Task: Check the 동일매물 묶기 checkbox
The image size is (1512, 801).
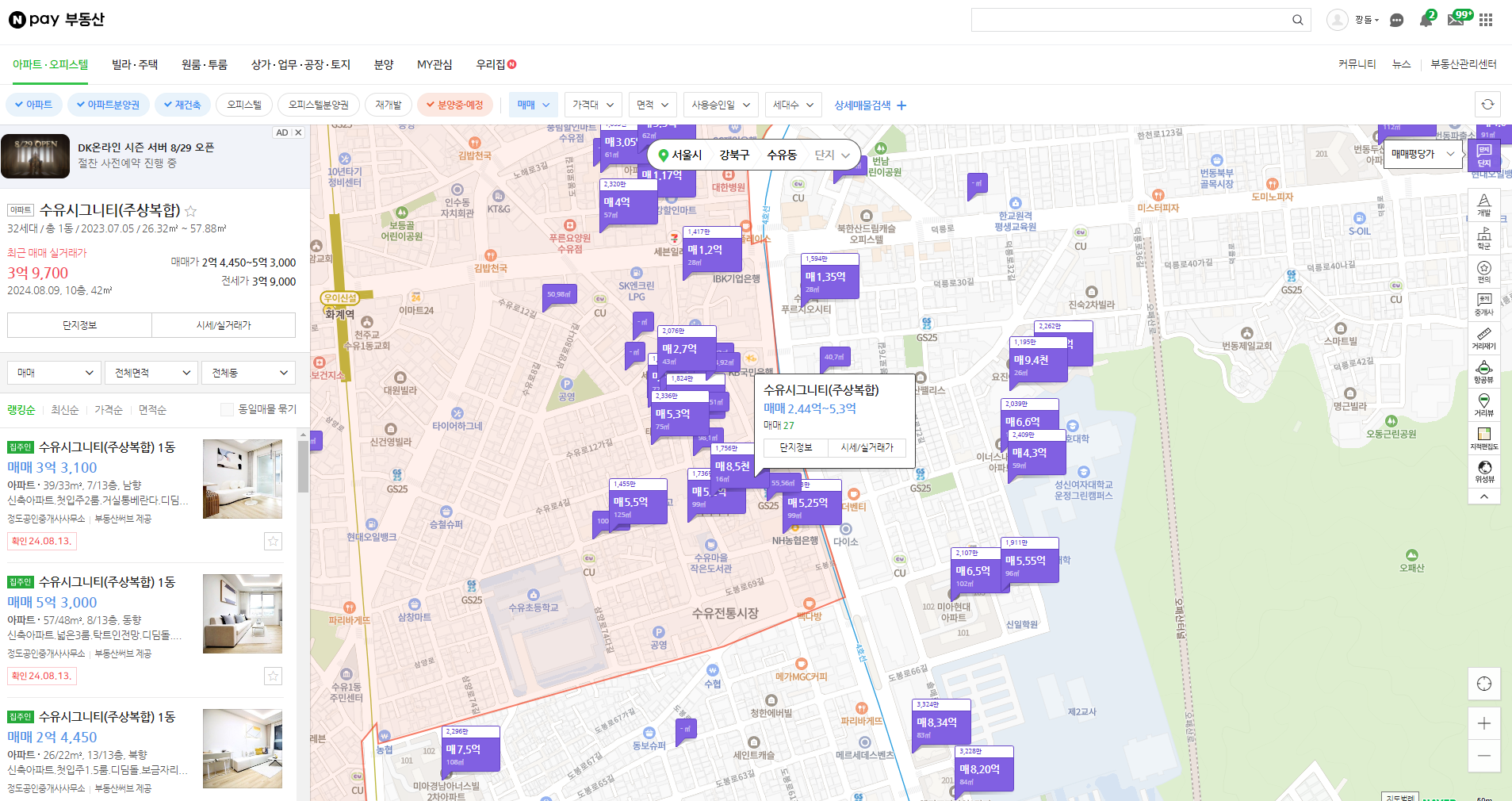Action: (x=227, y=409)
